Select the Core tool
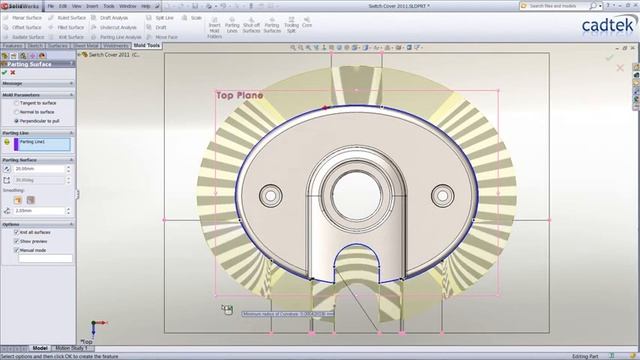Screen dimensions: 640x360 pyautogui.click(x=307, y=22)
